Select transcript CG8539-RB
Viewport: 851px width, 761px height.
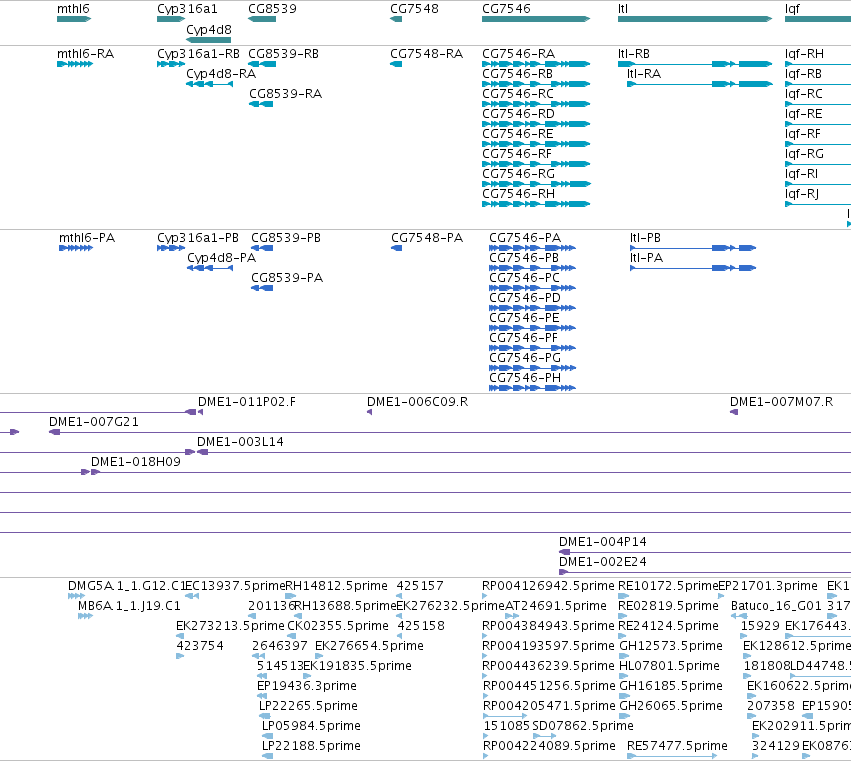[262, 64]
